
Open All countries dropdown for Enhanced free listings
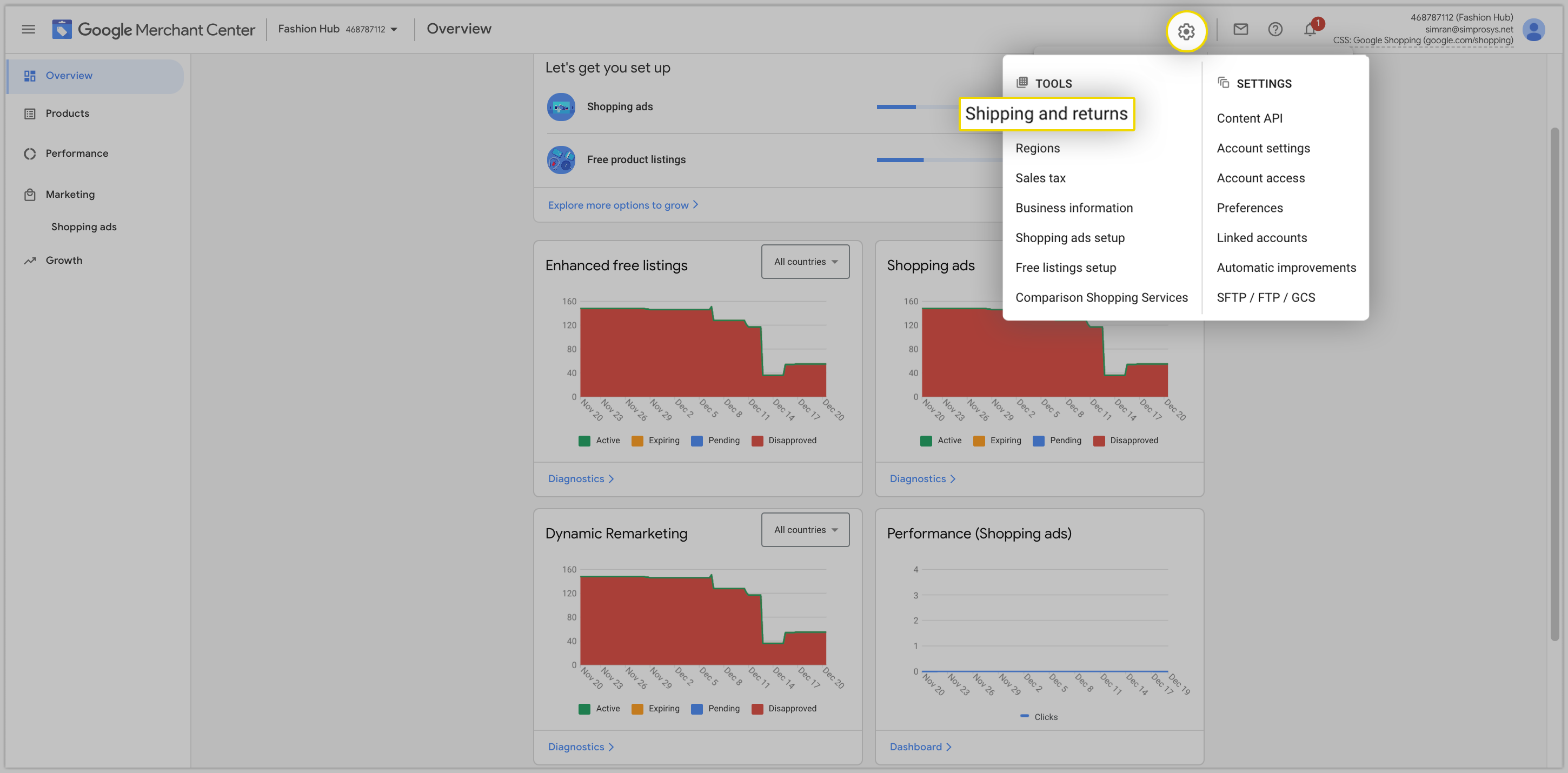(x=805, y=262)
